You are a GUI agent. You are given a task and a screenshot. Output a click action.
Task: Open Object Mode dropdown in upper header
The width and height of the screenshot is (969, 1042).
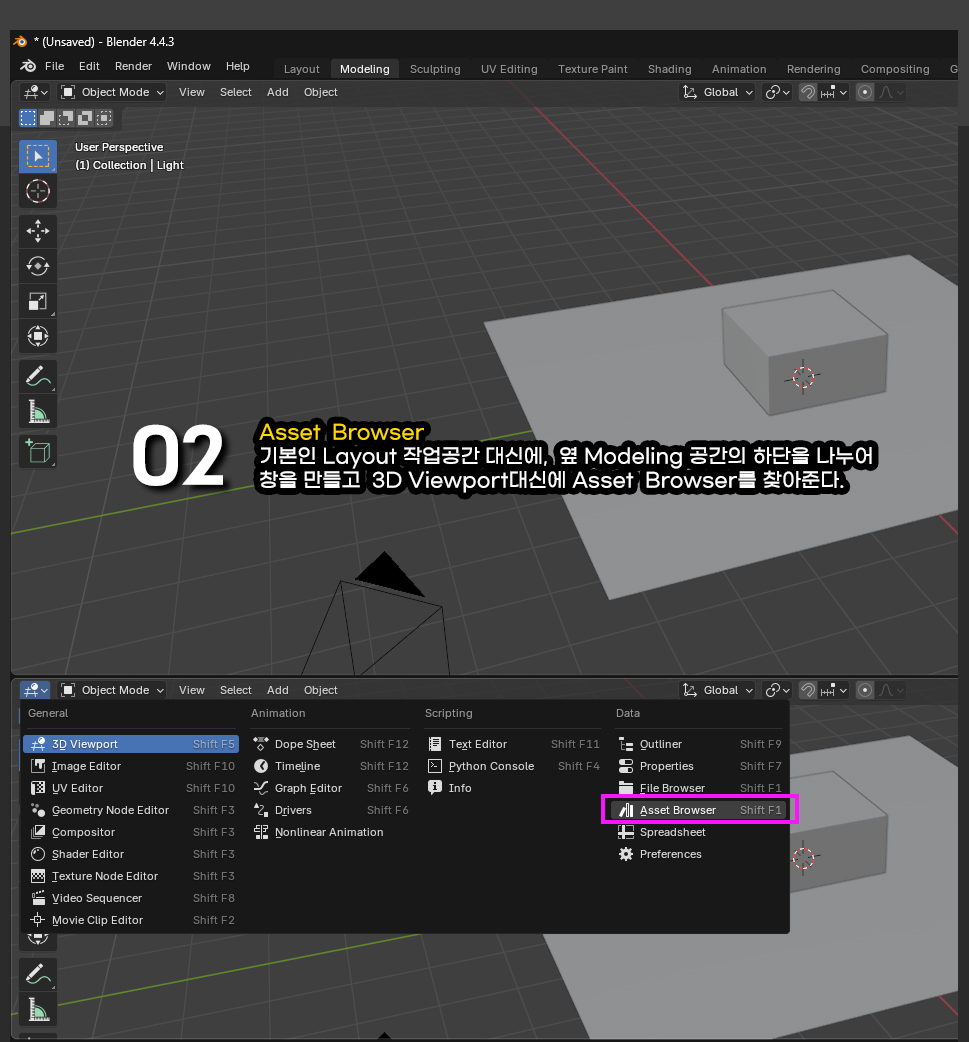(x=112, y=92)
